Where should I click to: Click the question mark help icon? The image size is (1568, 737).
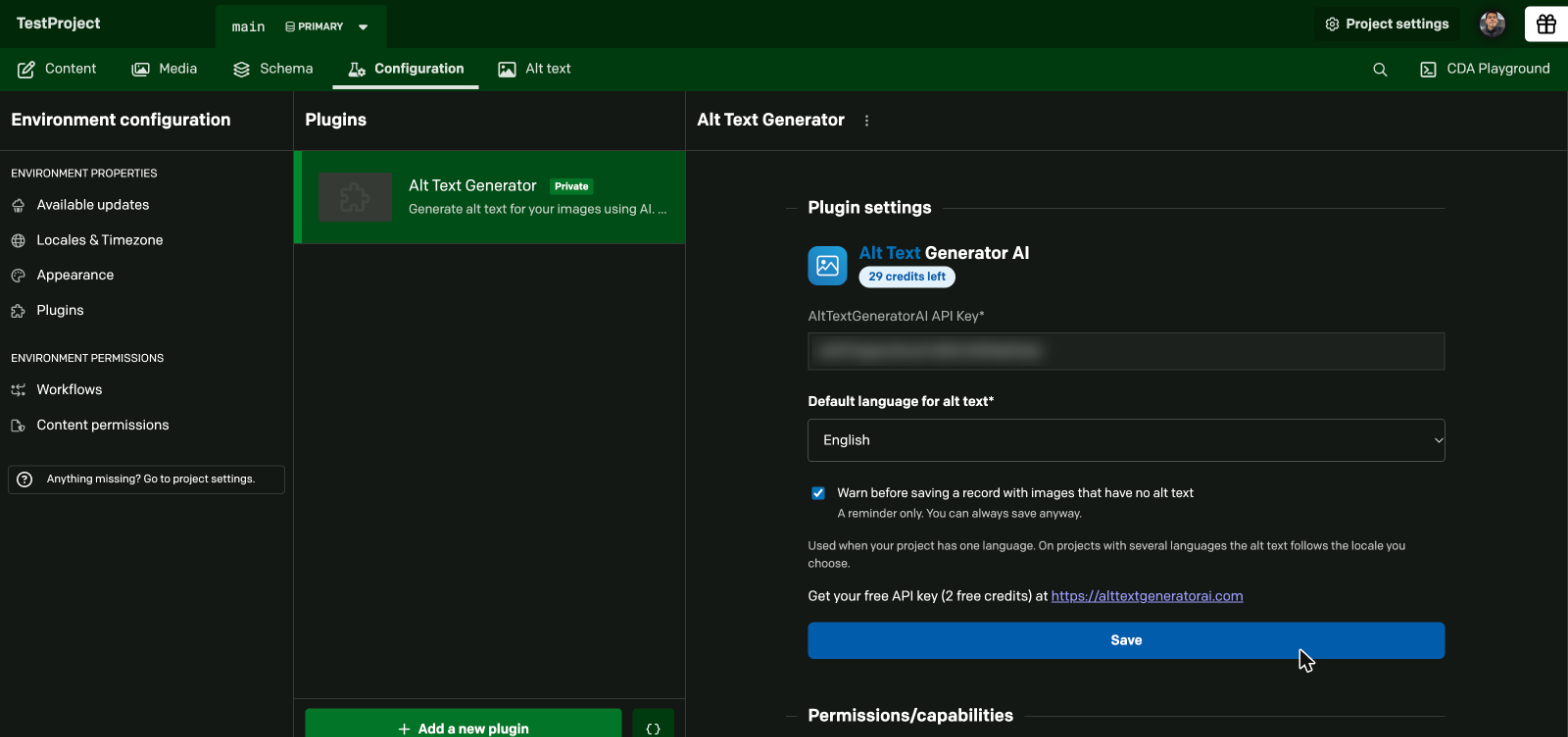click(x=25, y=479)
